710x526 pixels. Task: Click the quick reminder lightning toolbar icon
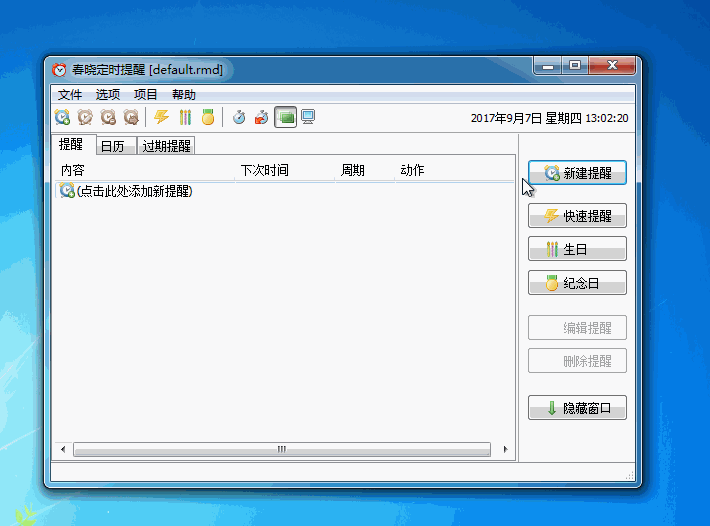pos(162,117)
